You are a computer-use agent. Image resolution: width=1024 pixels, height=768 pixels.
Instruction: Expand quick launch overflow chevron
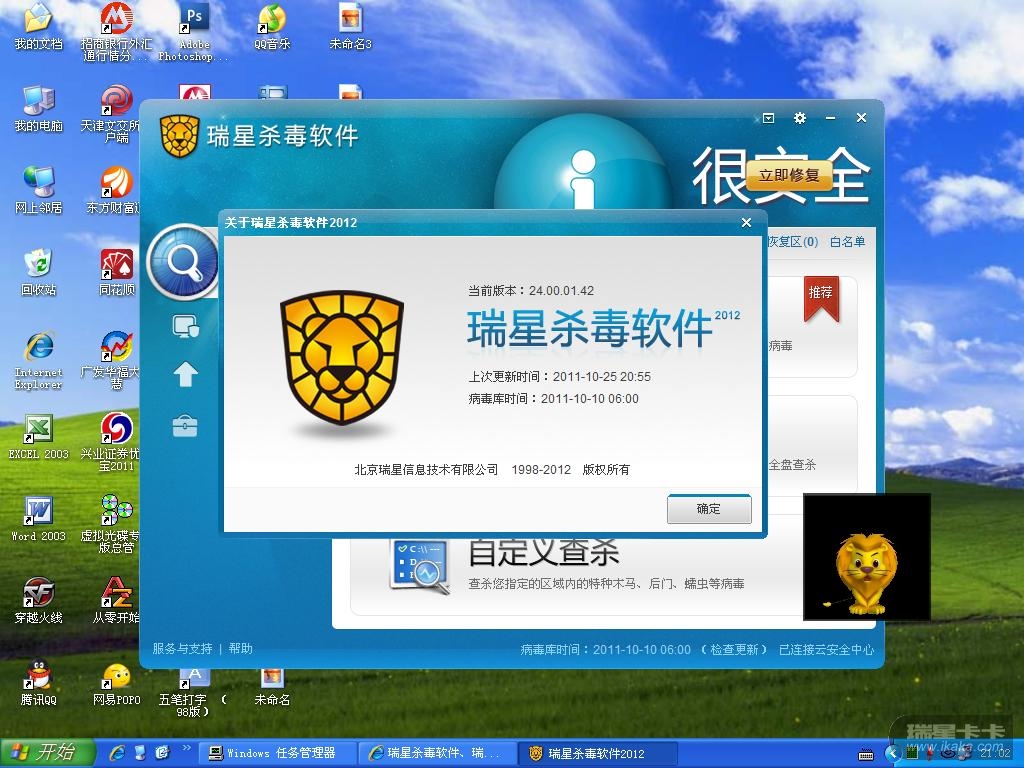(186, 748)
